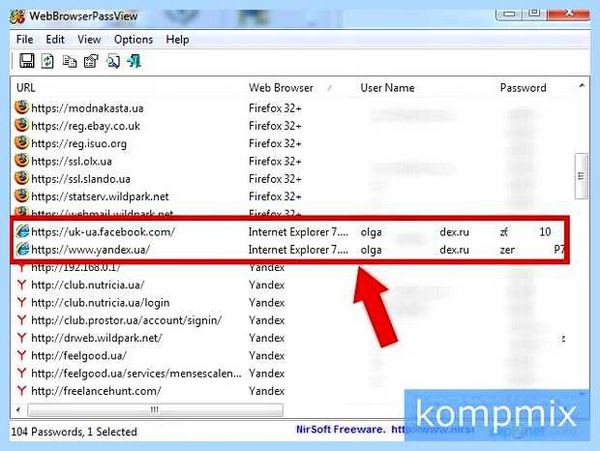The height and width of the screenshot is (451, 600).
Task: Click the Yandex icon beside http://feelgood.ua/
Action: 22,355
